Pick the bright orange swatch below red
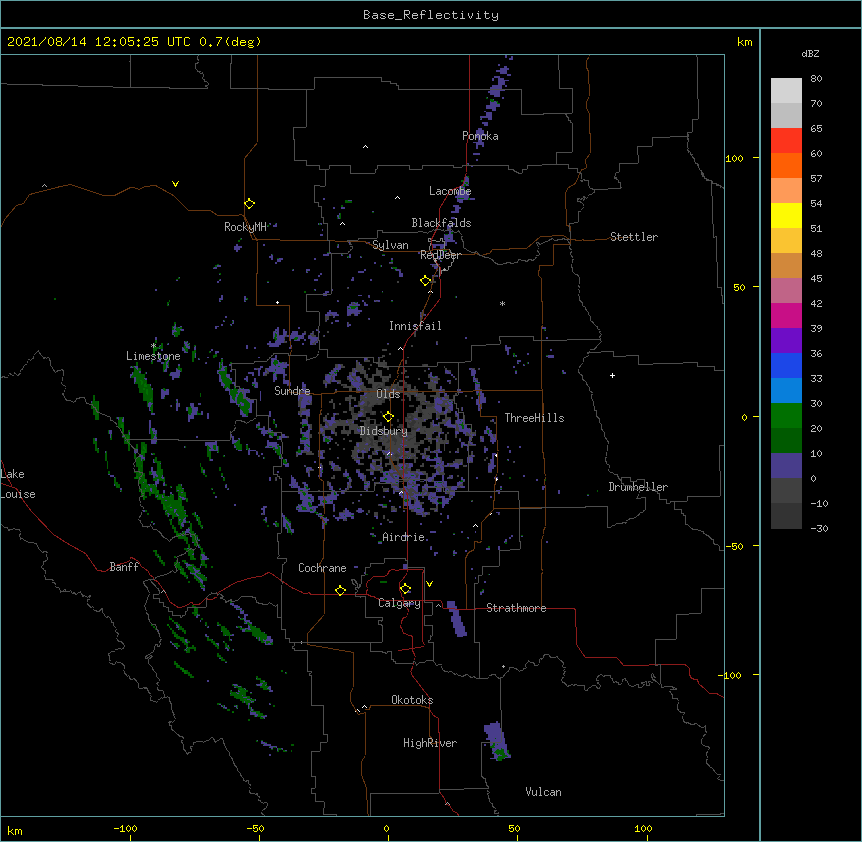The width and height of the screenshot is (862, 842). [786, 165]
